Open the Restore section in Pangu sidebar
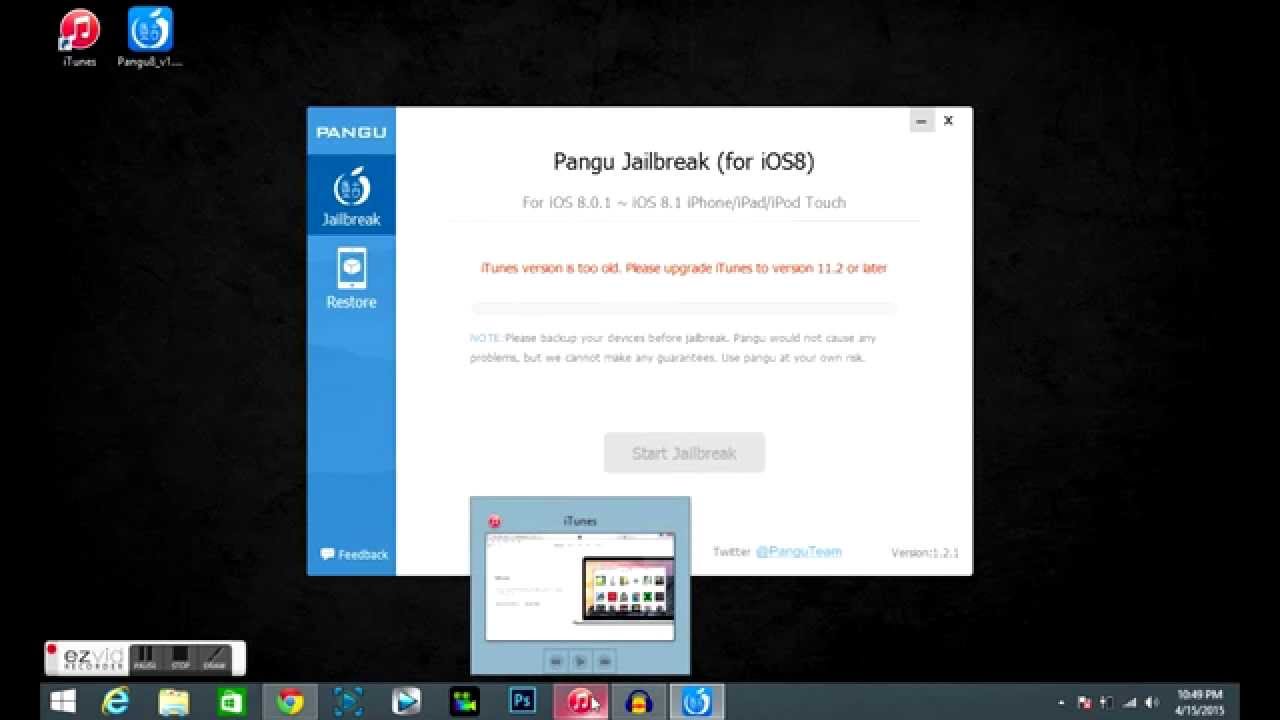Viewport: 1280px width, 720px height. [x=351, y=279]
